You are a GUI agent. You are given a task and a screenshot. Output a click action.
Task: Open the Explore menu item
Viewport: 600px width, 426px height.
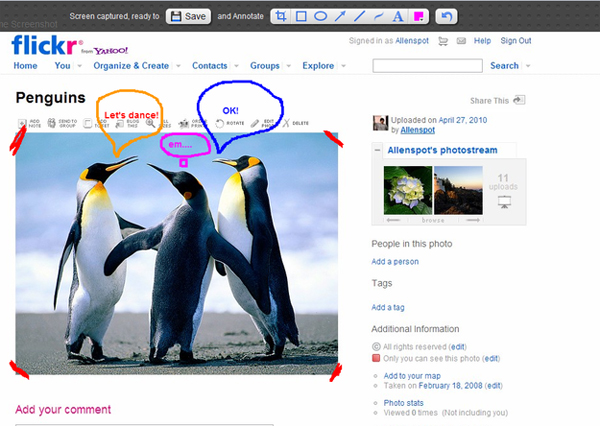click(x=318, y=66)
